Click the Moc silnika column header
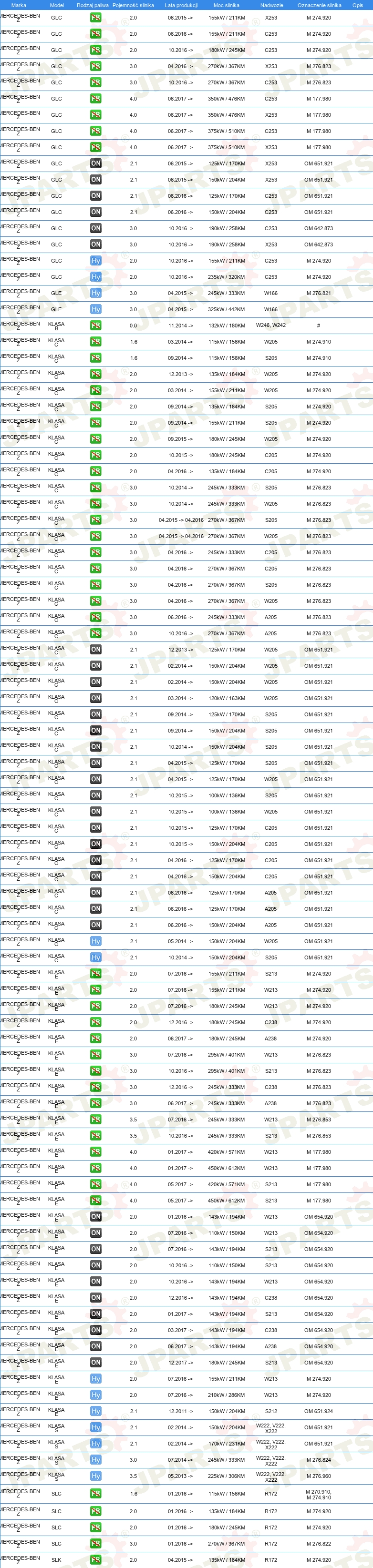 pos(226,5)
